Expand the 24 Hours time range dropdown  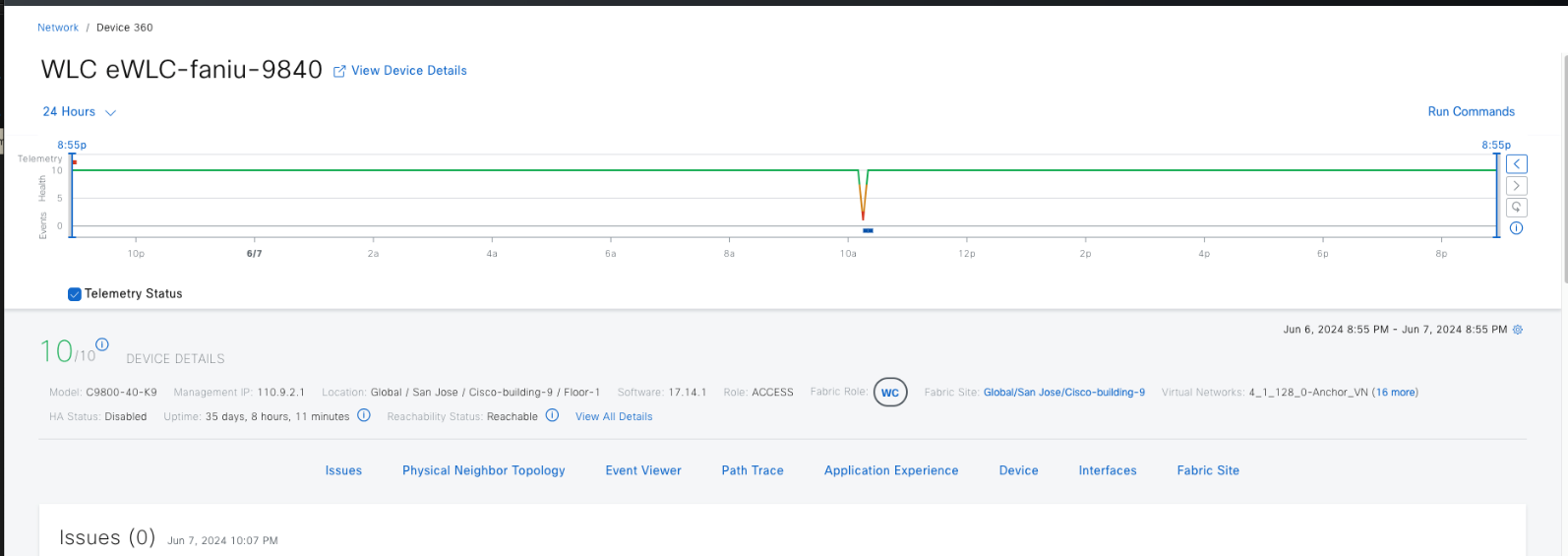tap(79, 112)
